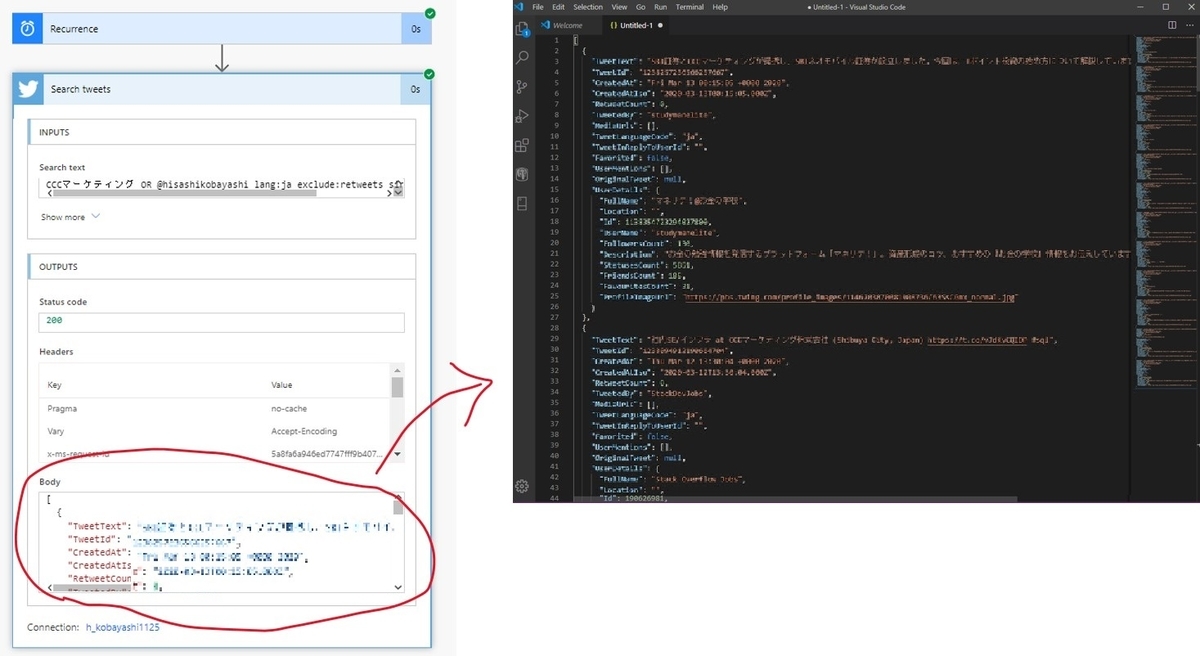The width and height of the screenshot is (1200, 656).
Task: Click line 42 "FullName" Stack Overflow Jobs
Action: [x=671, y=480]
